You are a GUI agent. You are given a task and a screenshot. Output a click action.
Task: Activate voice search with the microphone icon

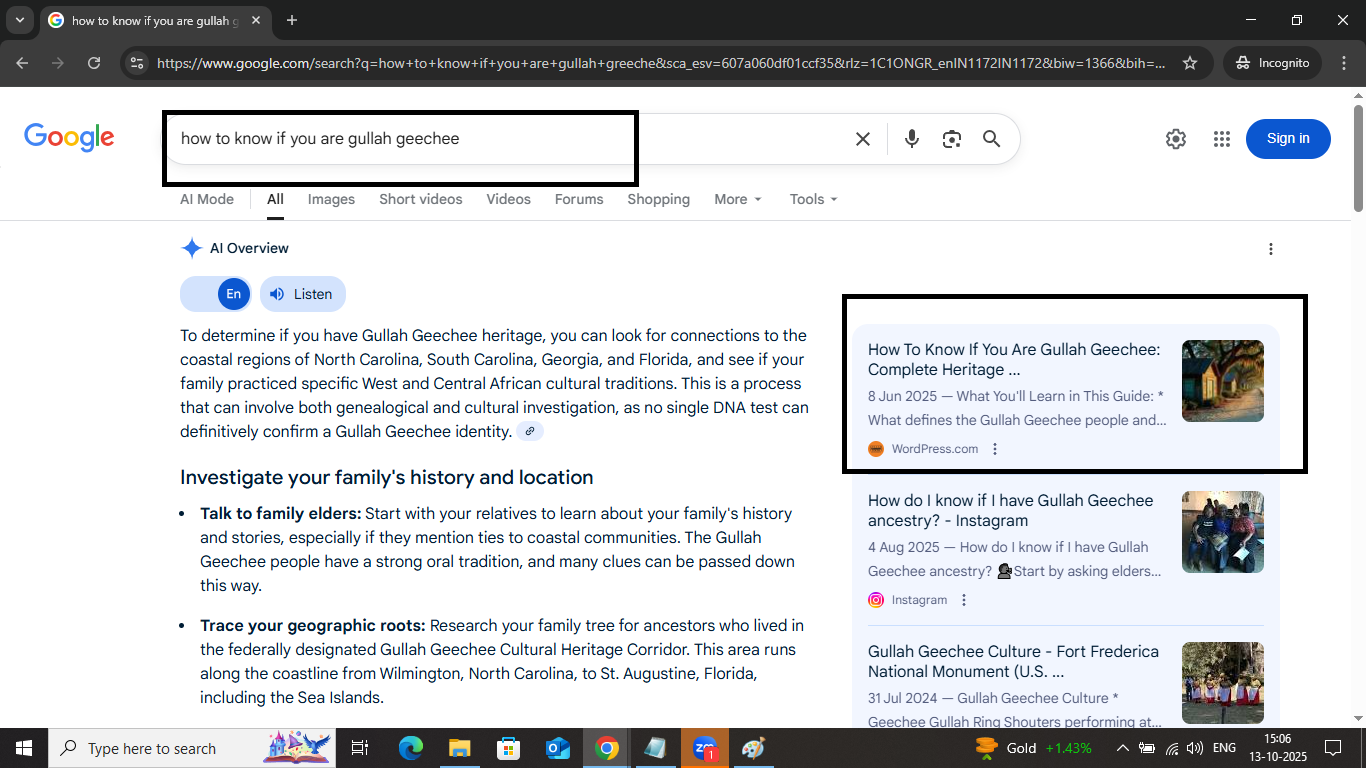(x=911, y=139)
